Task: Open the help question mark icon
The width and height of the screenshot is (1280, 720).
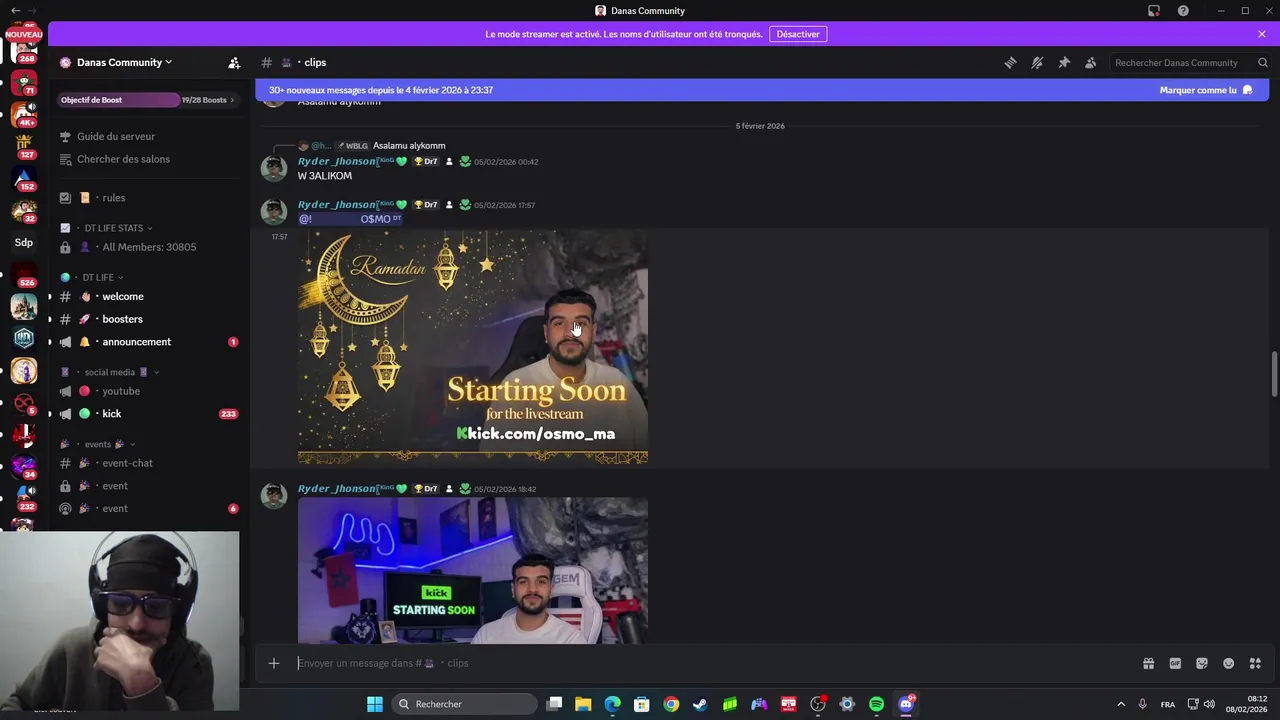Action: 1183,10
